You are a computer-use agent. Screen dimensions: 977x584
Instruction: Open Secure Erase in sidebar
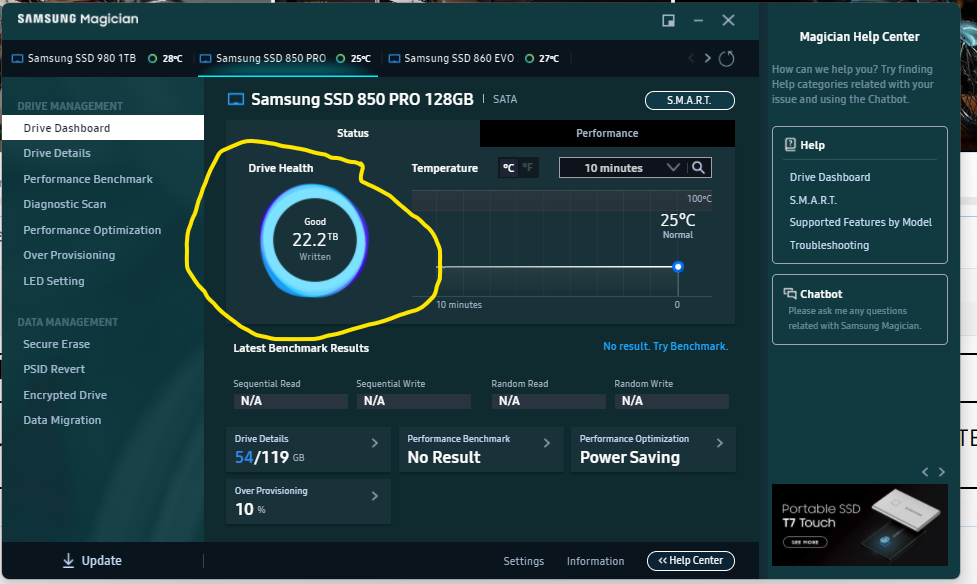[57, 344]
